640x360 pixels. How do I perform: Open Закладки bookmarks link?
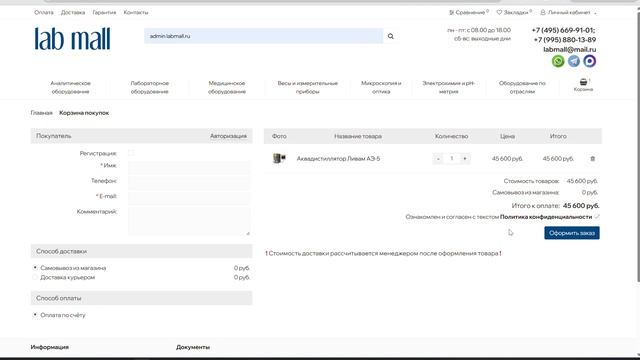514,13
